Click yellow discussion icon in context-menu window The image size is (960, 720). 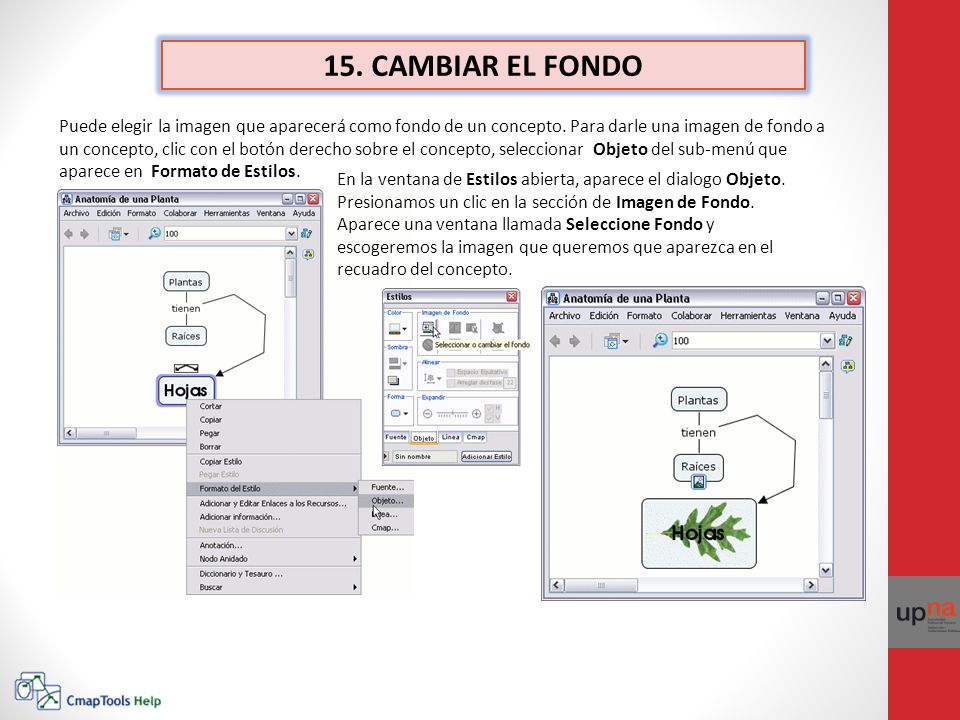(x=308, y=254)
